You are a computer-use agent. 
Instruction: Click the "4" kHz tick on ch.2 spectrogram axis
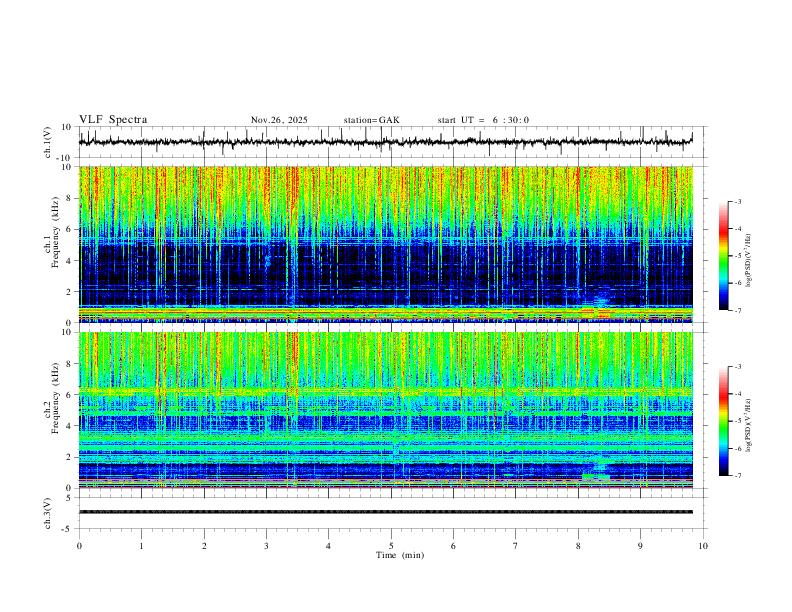69,426
